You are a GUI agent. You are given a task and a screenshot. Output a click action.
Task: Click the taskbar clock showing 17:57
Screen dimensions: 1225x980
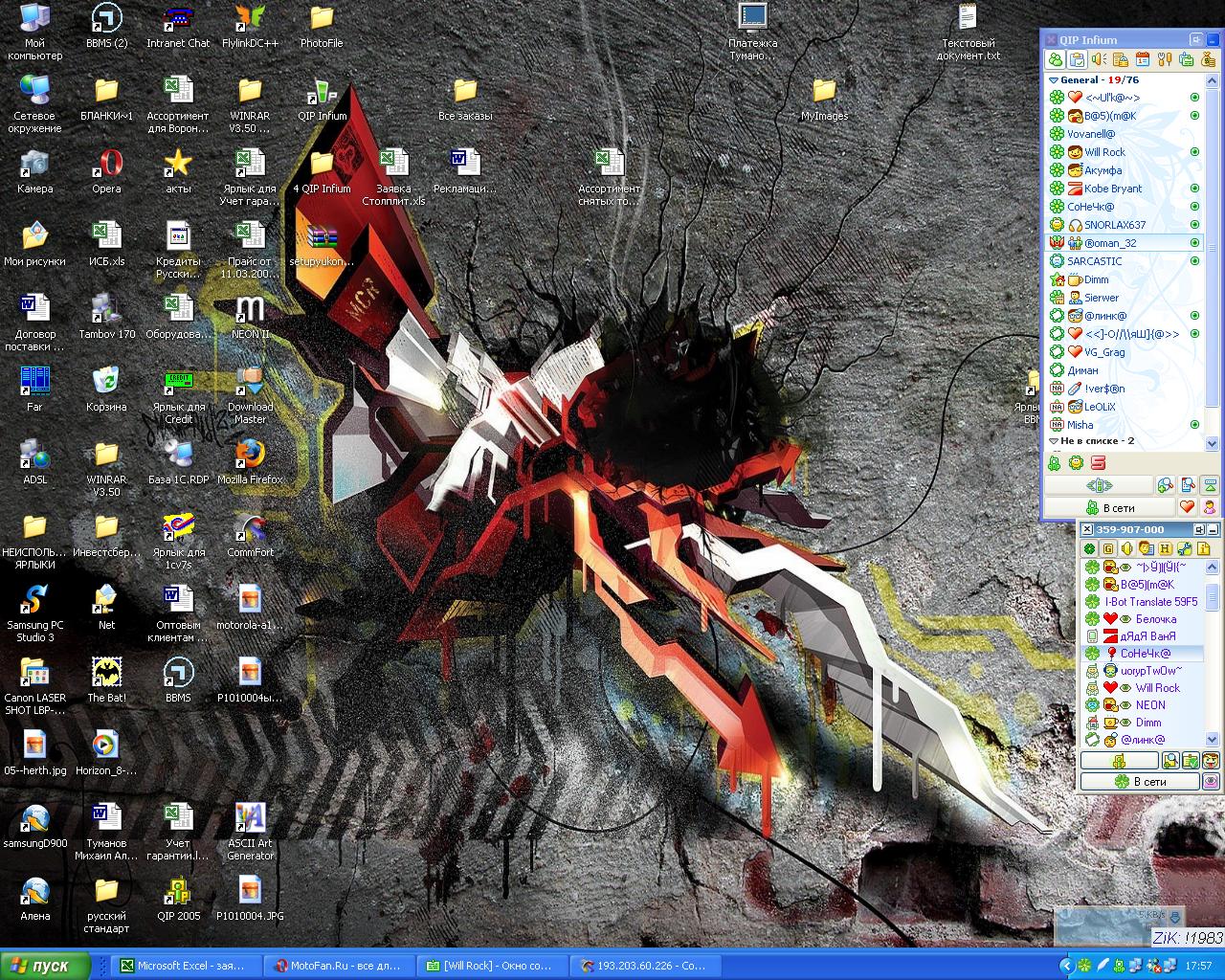[x=1198, y=967]
